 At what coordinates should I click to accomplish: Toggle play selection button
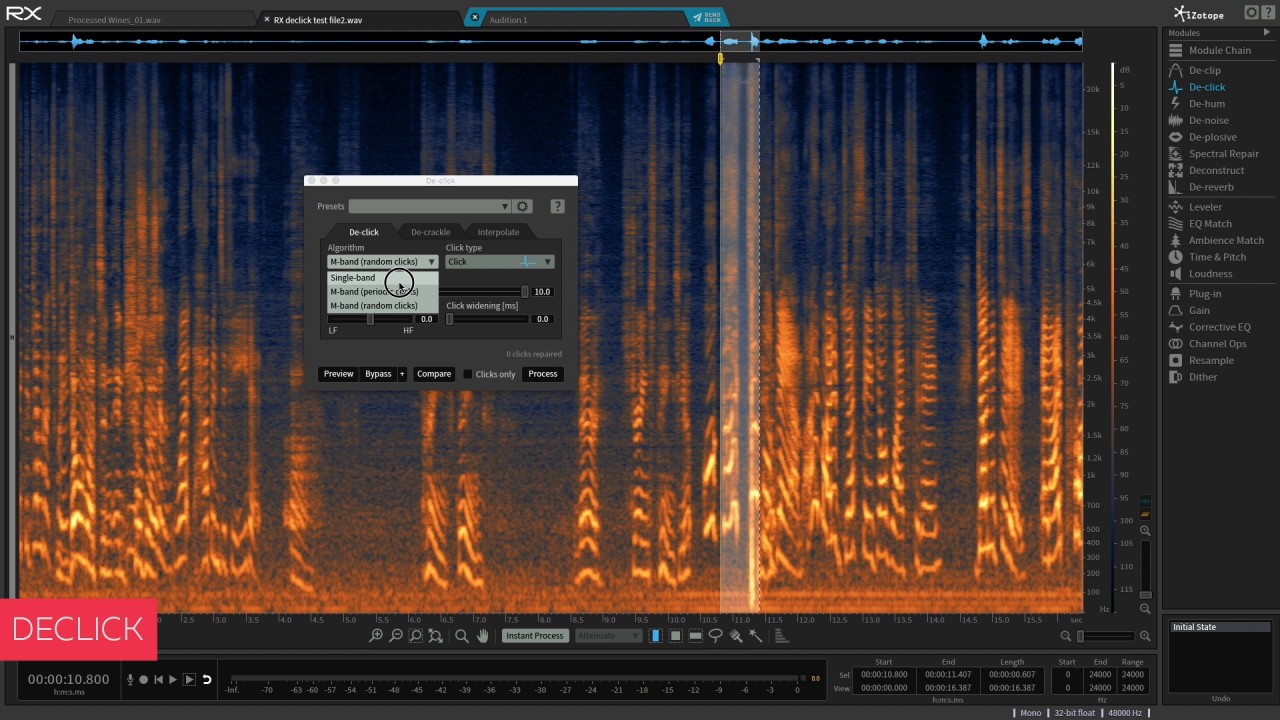[x=189, y=679]
